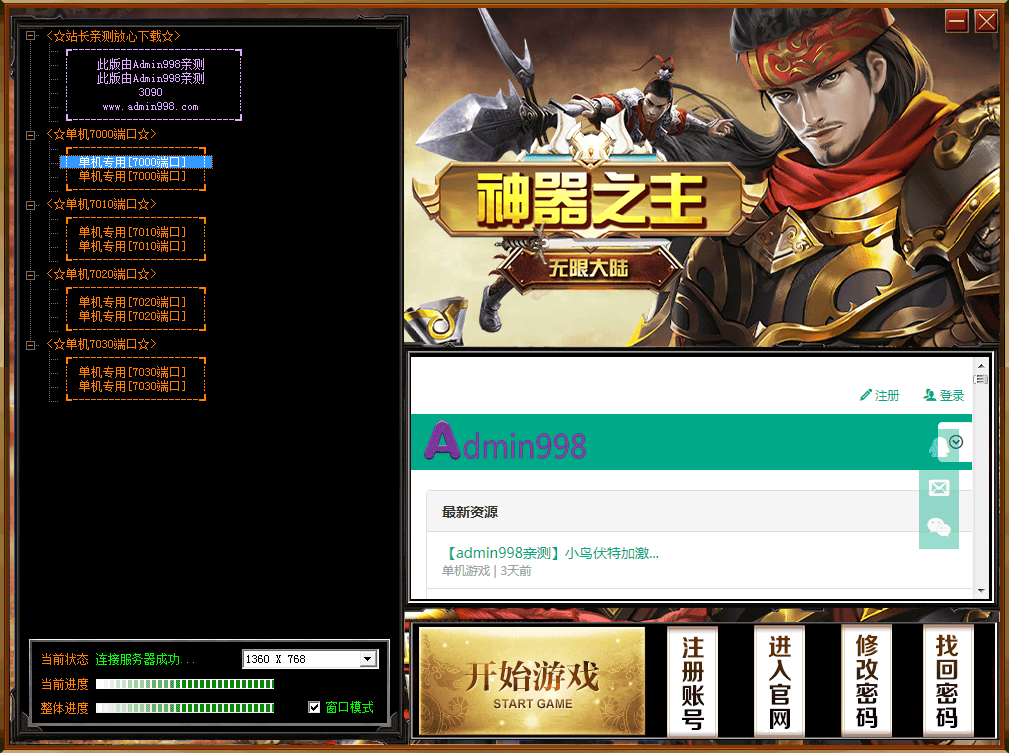This screenshot has width=1009, height=753.
Task: Click the Admin998 logo in green banner
Action: (x=506, y=442)
